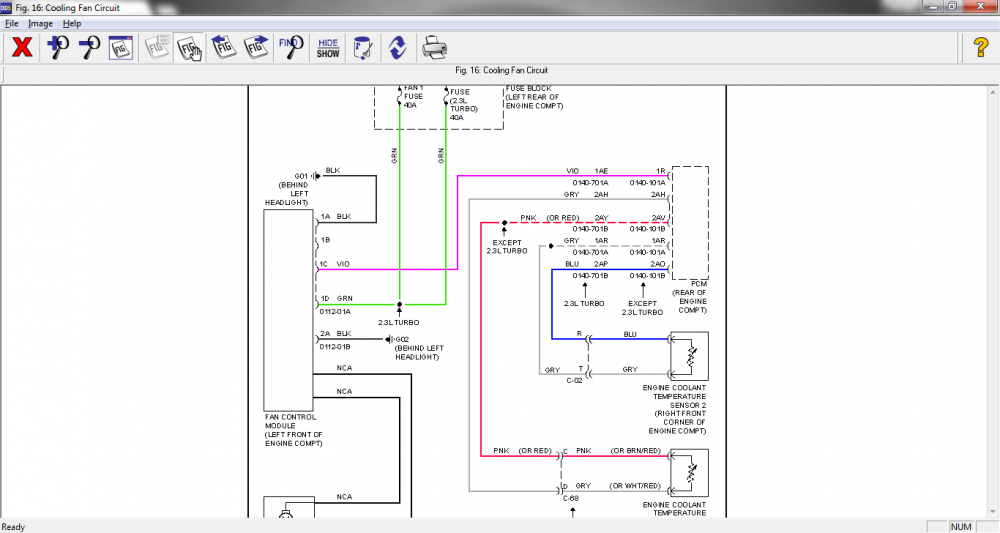Open the Image menu
Viewport: 1000px width, 533px height.
click(x=40, y=24)
